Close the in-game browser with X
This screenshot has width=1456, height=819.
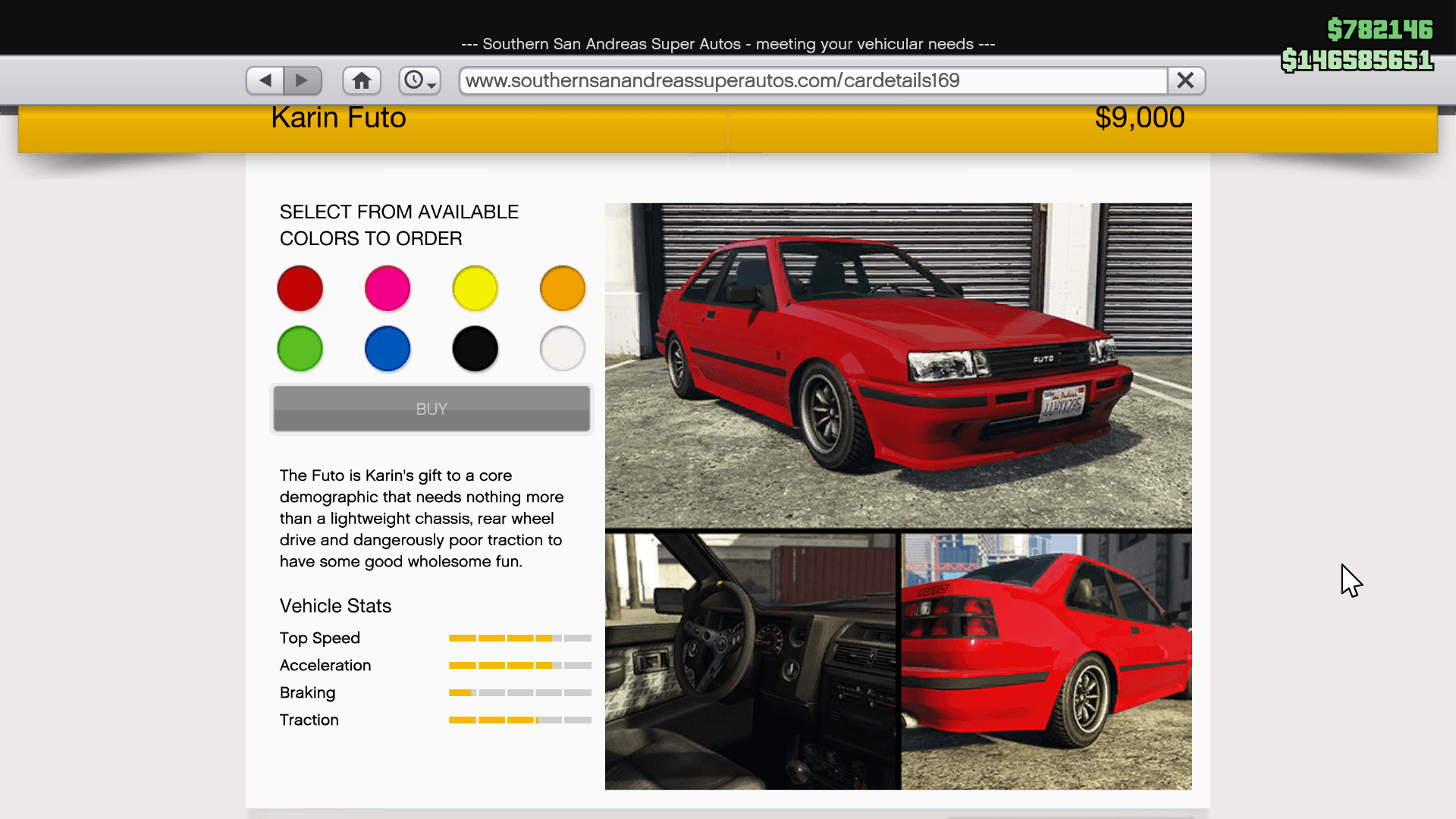tap(1185, 80)
